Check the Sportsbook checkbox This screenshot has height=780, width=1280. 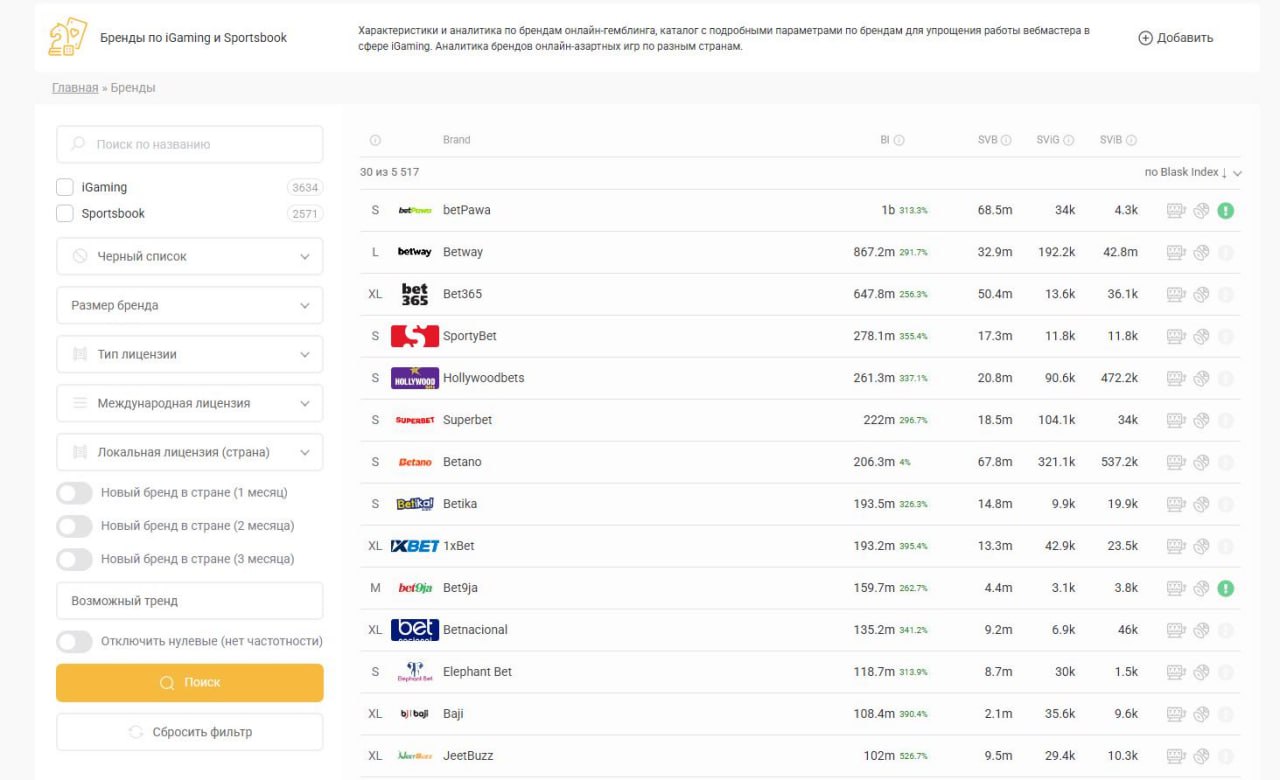tap(65, 213)
